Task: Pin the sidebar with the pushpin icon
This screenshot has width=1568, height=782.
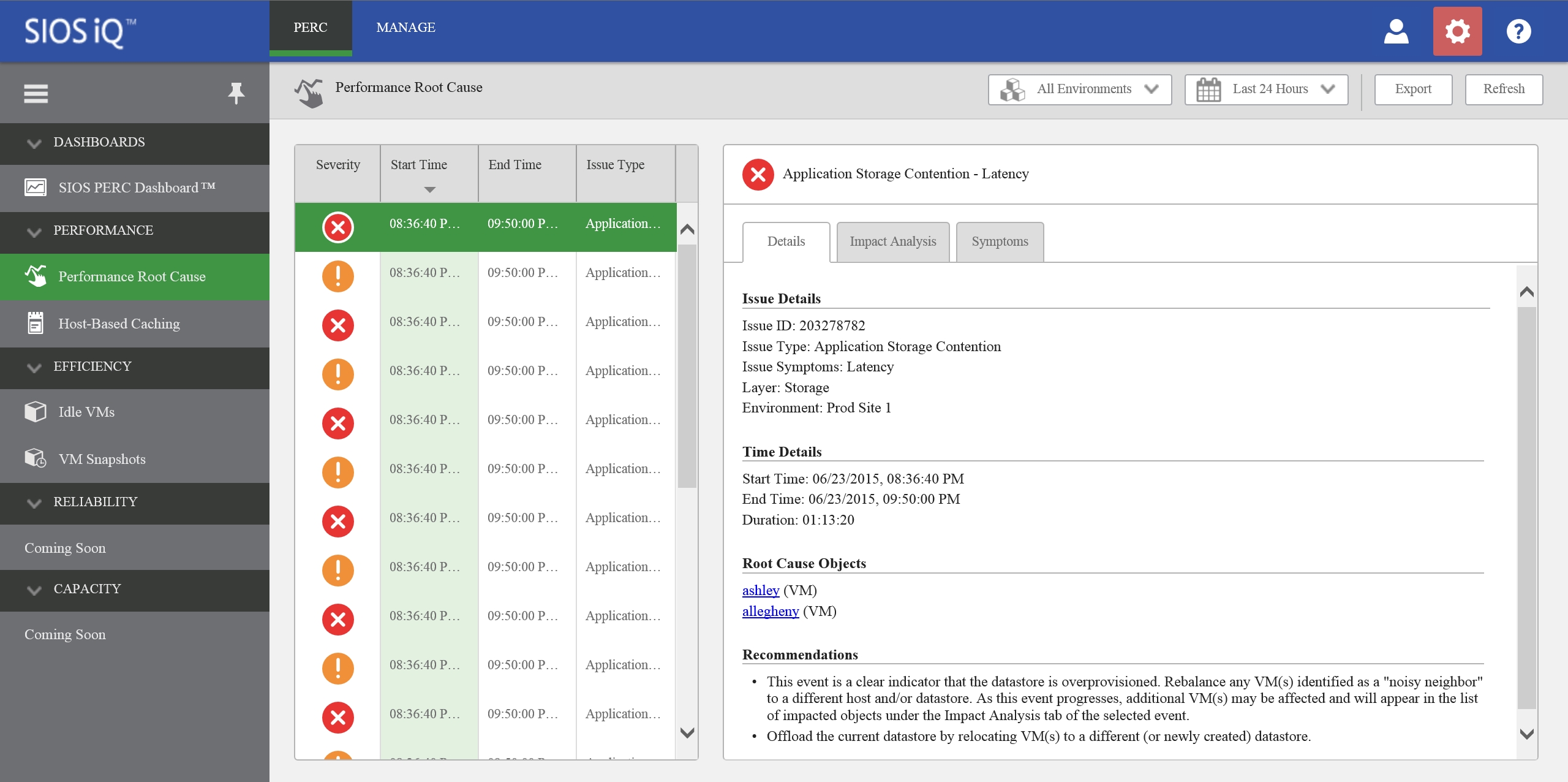Action: pos(236,93)
